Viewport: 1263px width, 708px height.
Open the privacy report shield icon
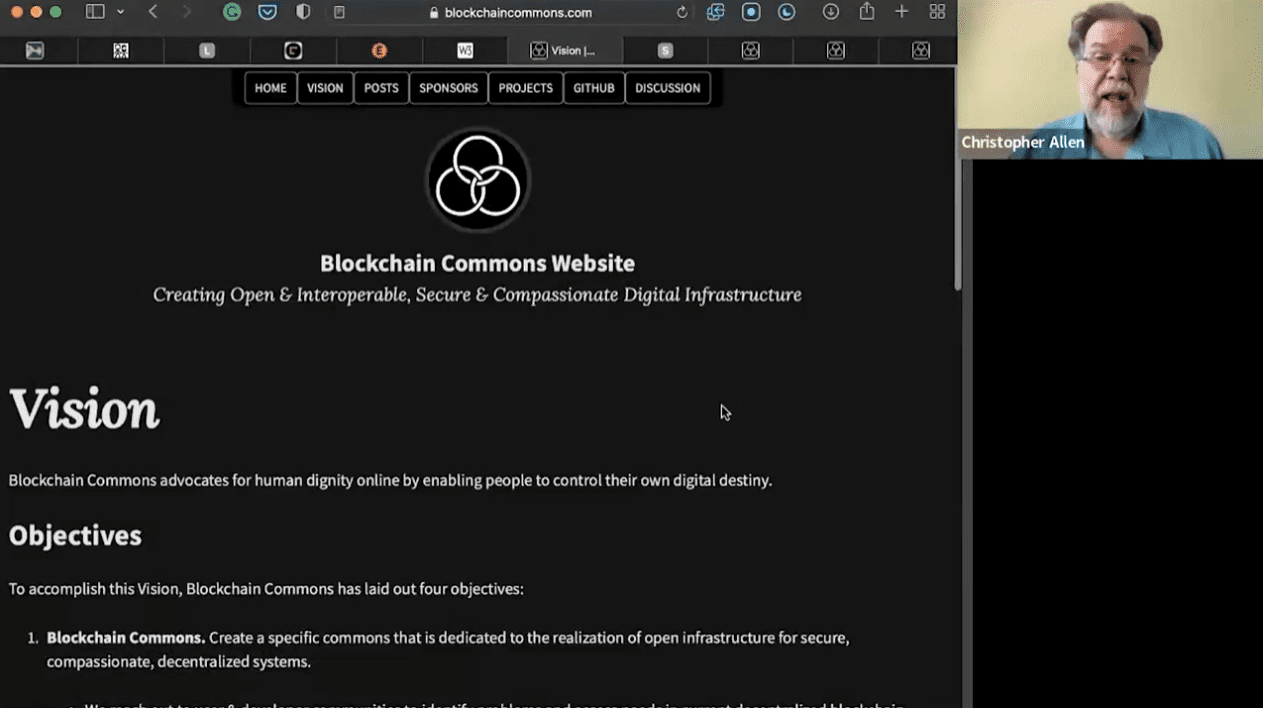point(303,12)
